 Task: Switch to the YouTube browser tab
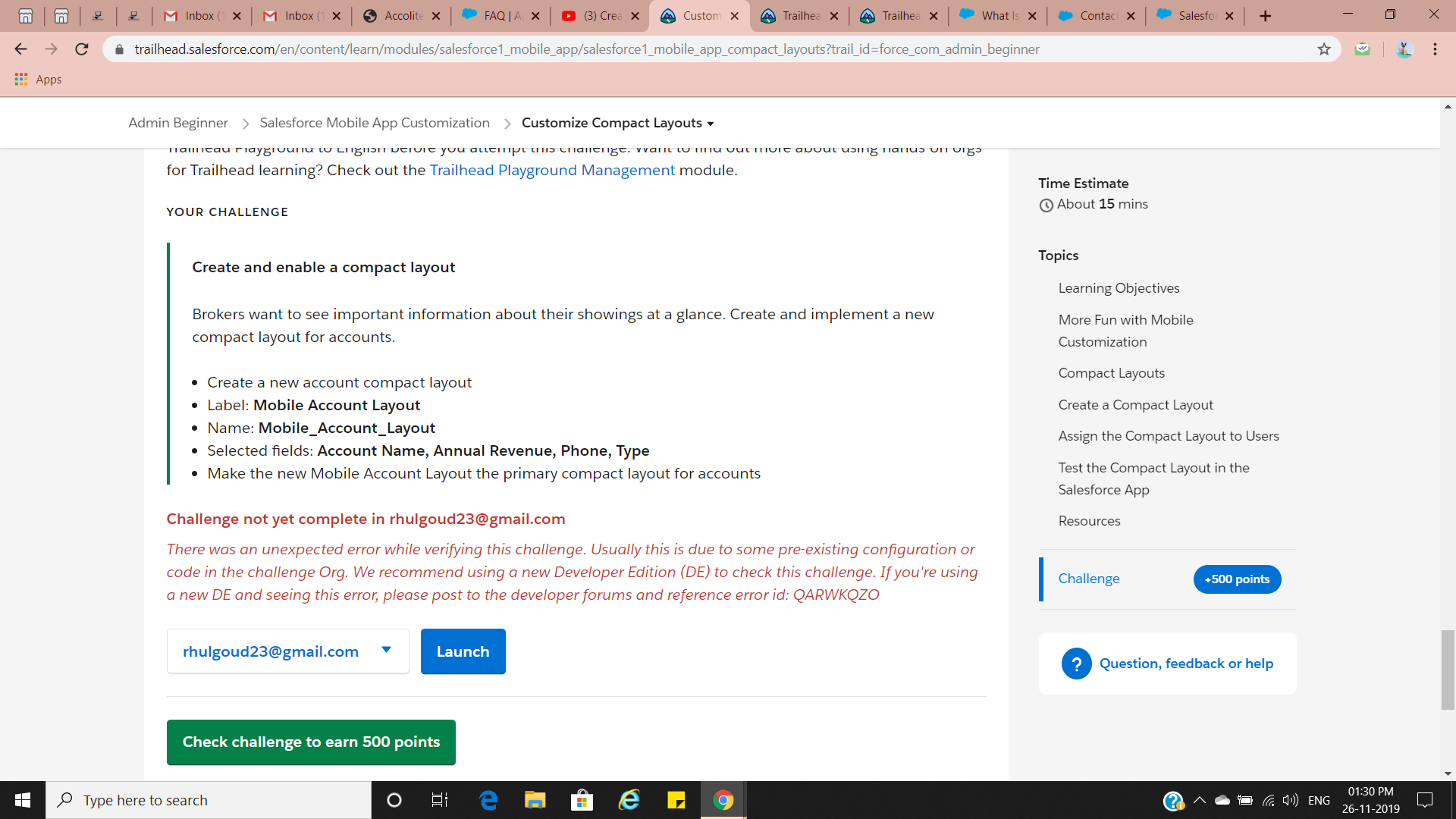point(599,16)
